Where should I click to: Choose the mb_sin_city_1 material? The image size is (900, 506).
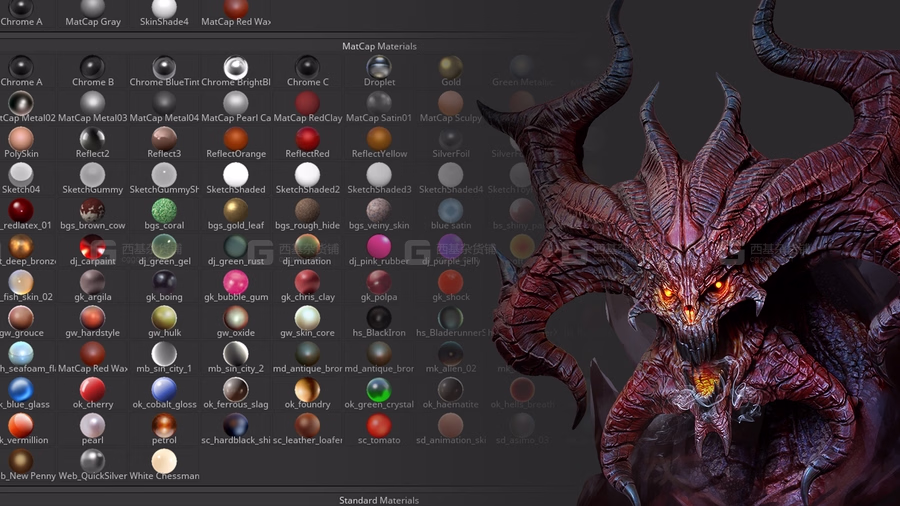tap(164, 358)
